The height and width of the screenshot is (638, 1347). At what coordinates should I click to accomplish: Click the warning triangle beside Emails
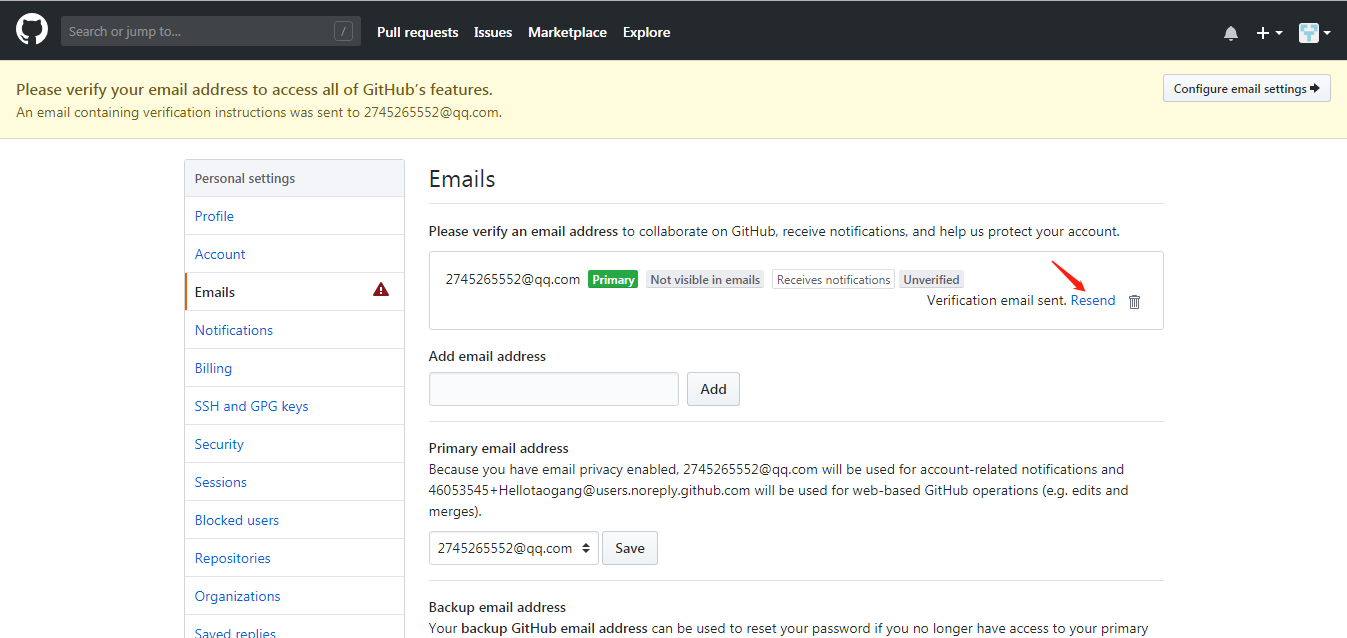(x=379, y=289)
